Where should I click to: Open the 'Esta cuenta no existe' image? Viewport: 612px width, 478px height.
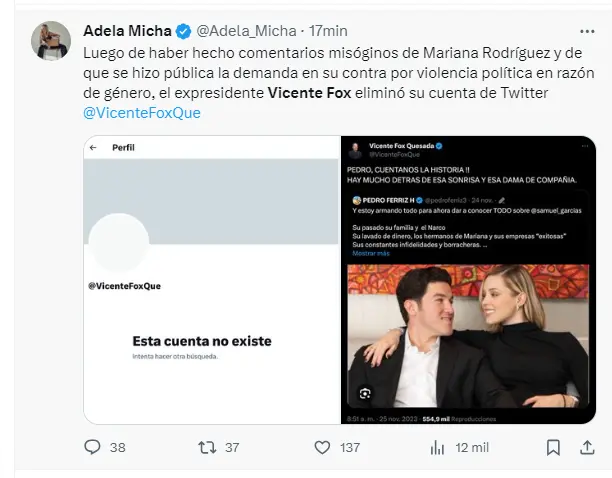click(x=211, y=279)
